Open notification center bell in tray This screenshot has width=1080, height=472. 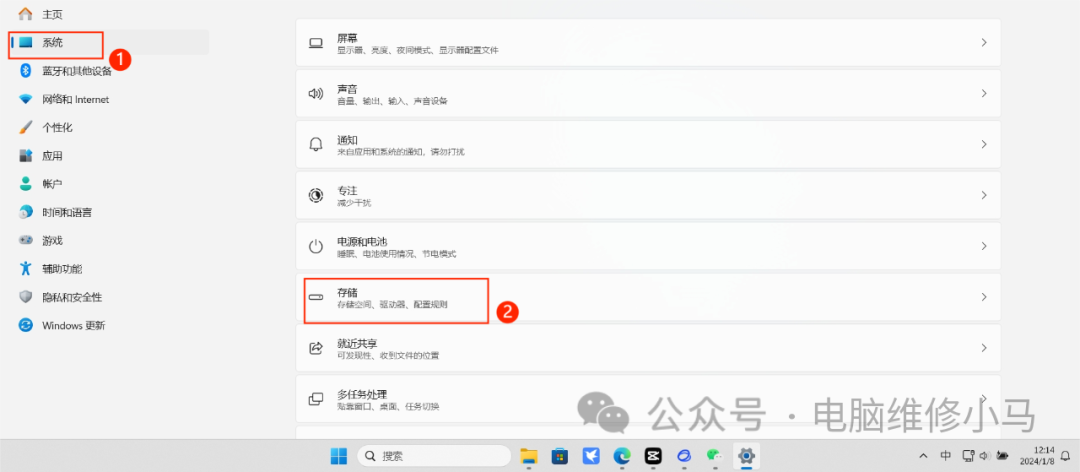1066,455
